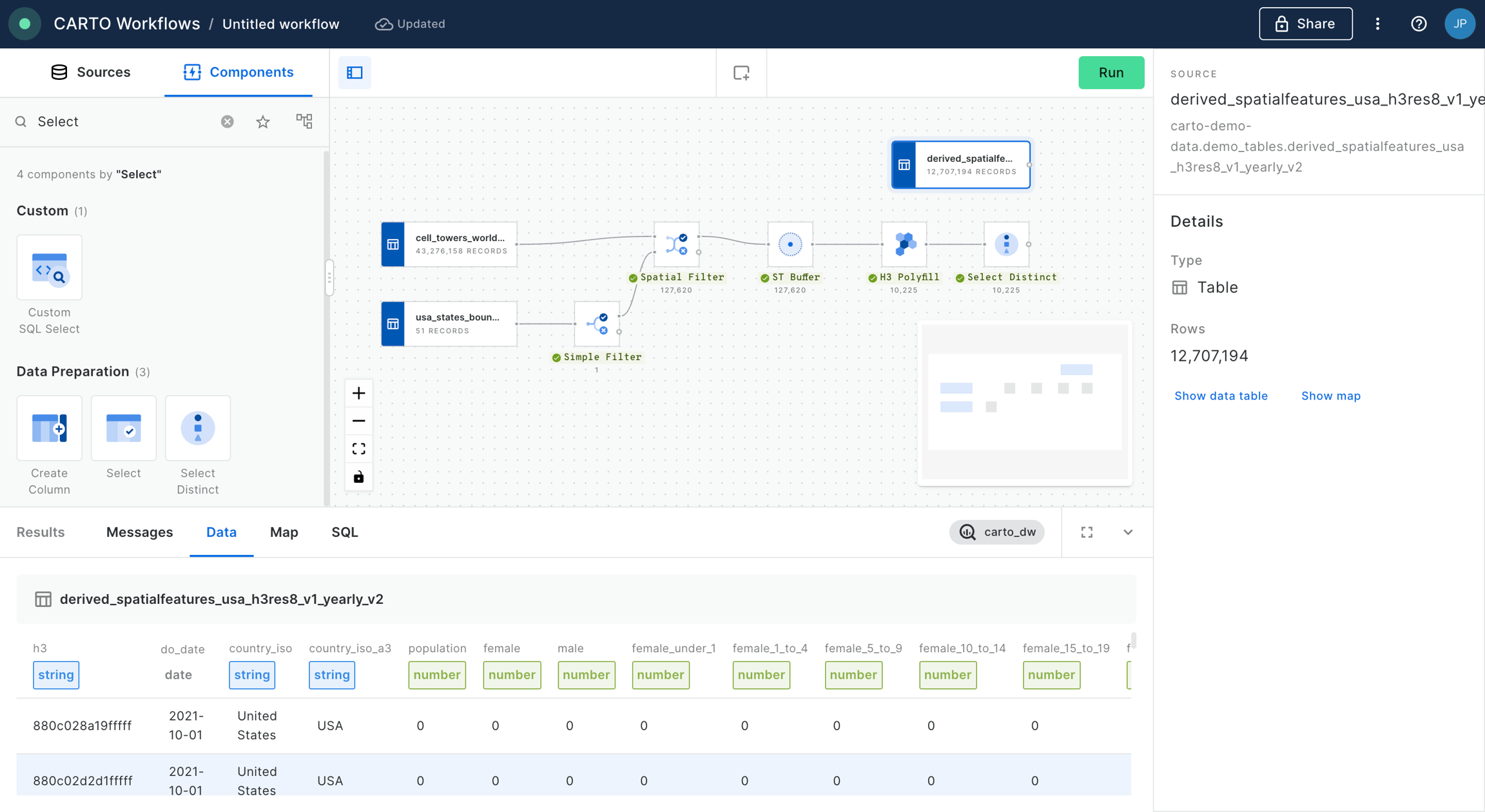Open the three-dot more options menu
This screenshot has height=812, width=1485.
point(1377,24)
